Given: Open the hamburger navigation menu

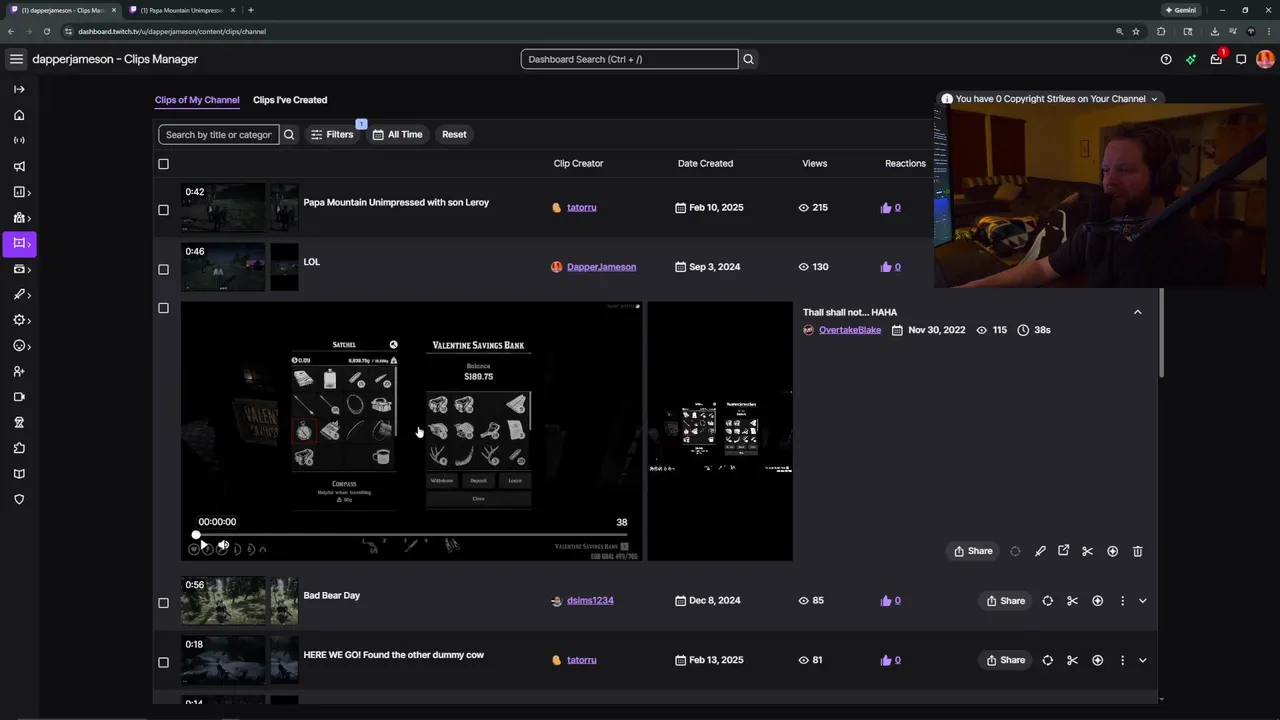Looking at the screenshot, I should pos(16,59).
